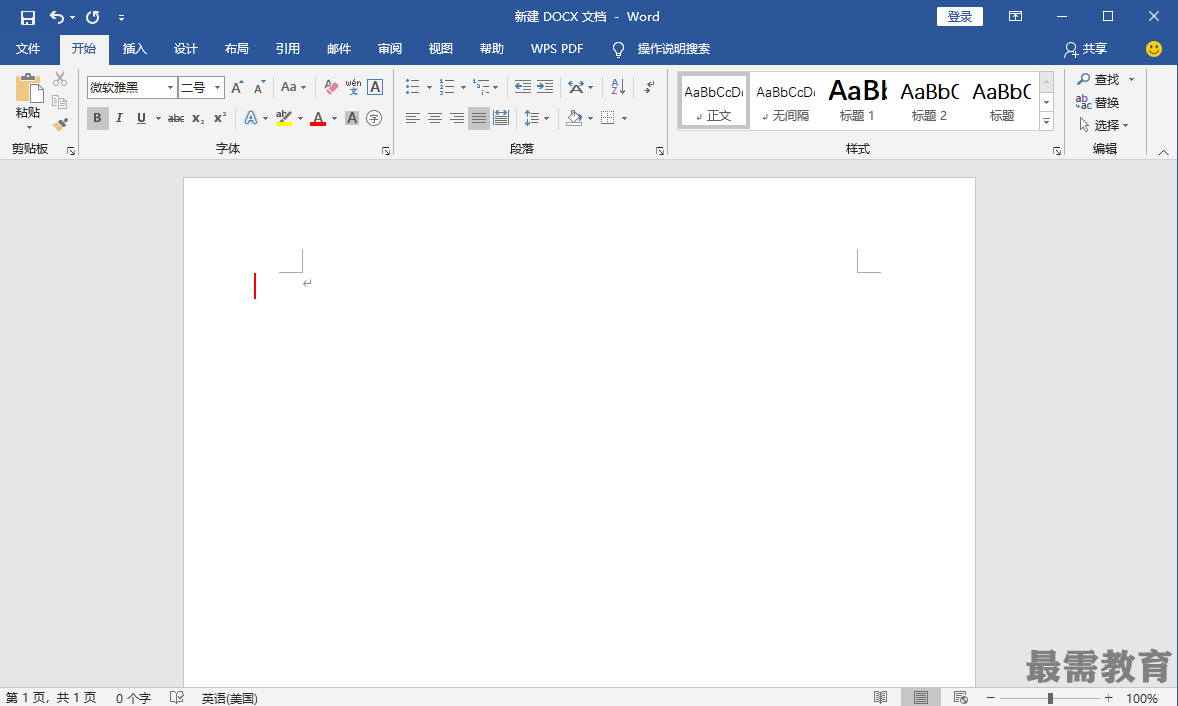This screenshot has width=1178, height=706.
Task: Click 替换 to replace text
Action: tap(1098, 102)
